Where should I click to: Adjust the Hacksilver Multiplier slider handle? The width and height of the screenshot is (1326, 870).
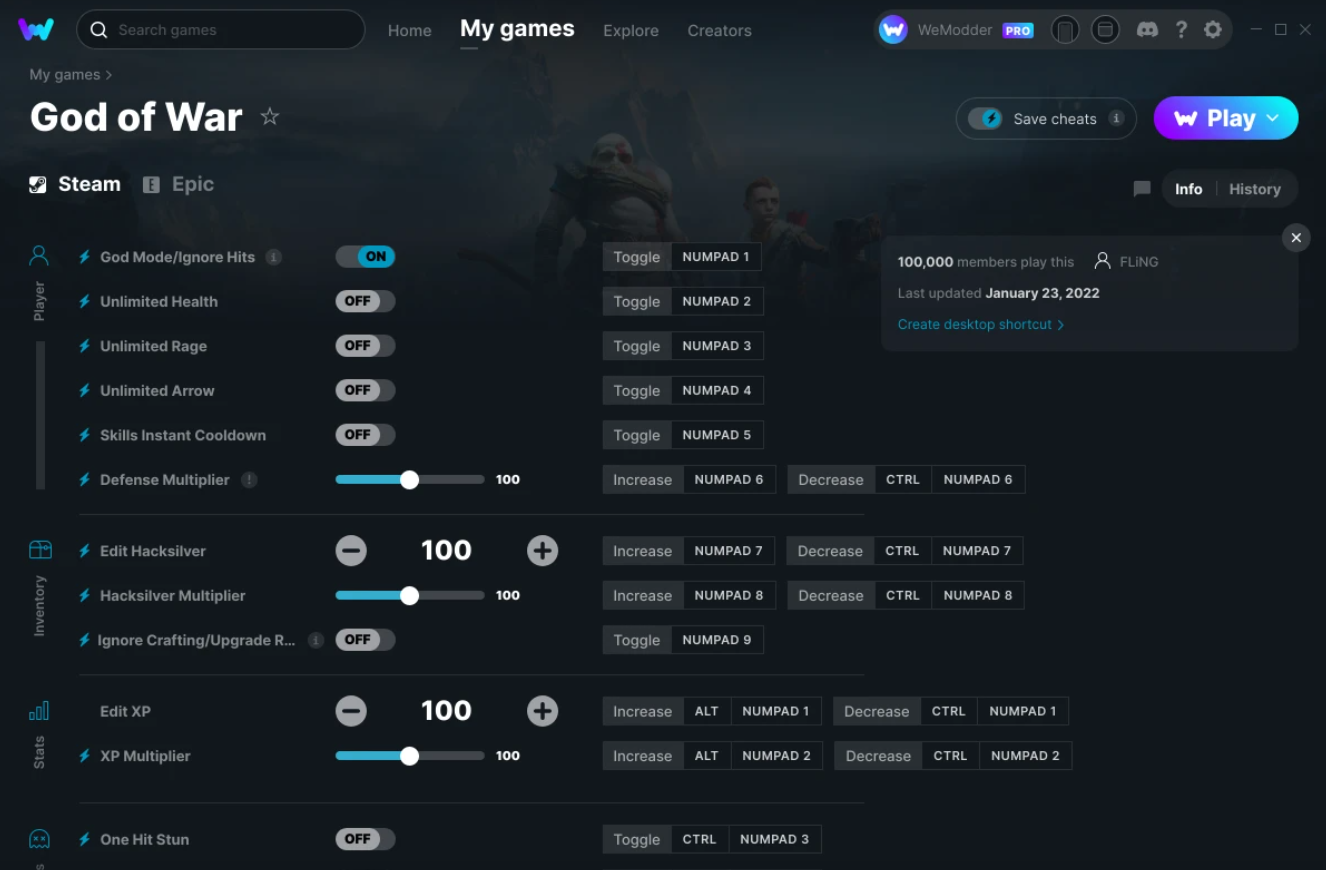pyautogui.click(x=409, y=595)
